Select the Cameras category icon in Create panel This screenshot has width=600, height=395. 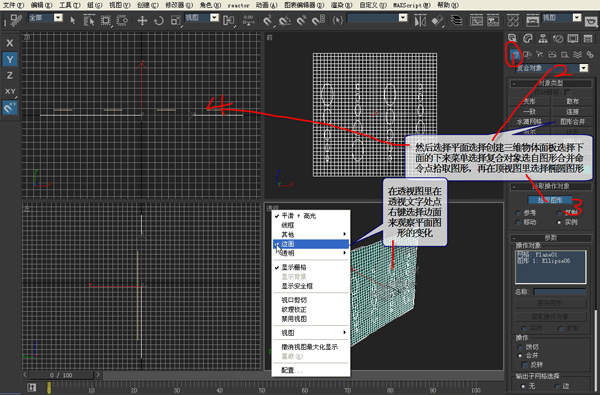tap(552, 55)
